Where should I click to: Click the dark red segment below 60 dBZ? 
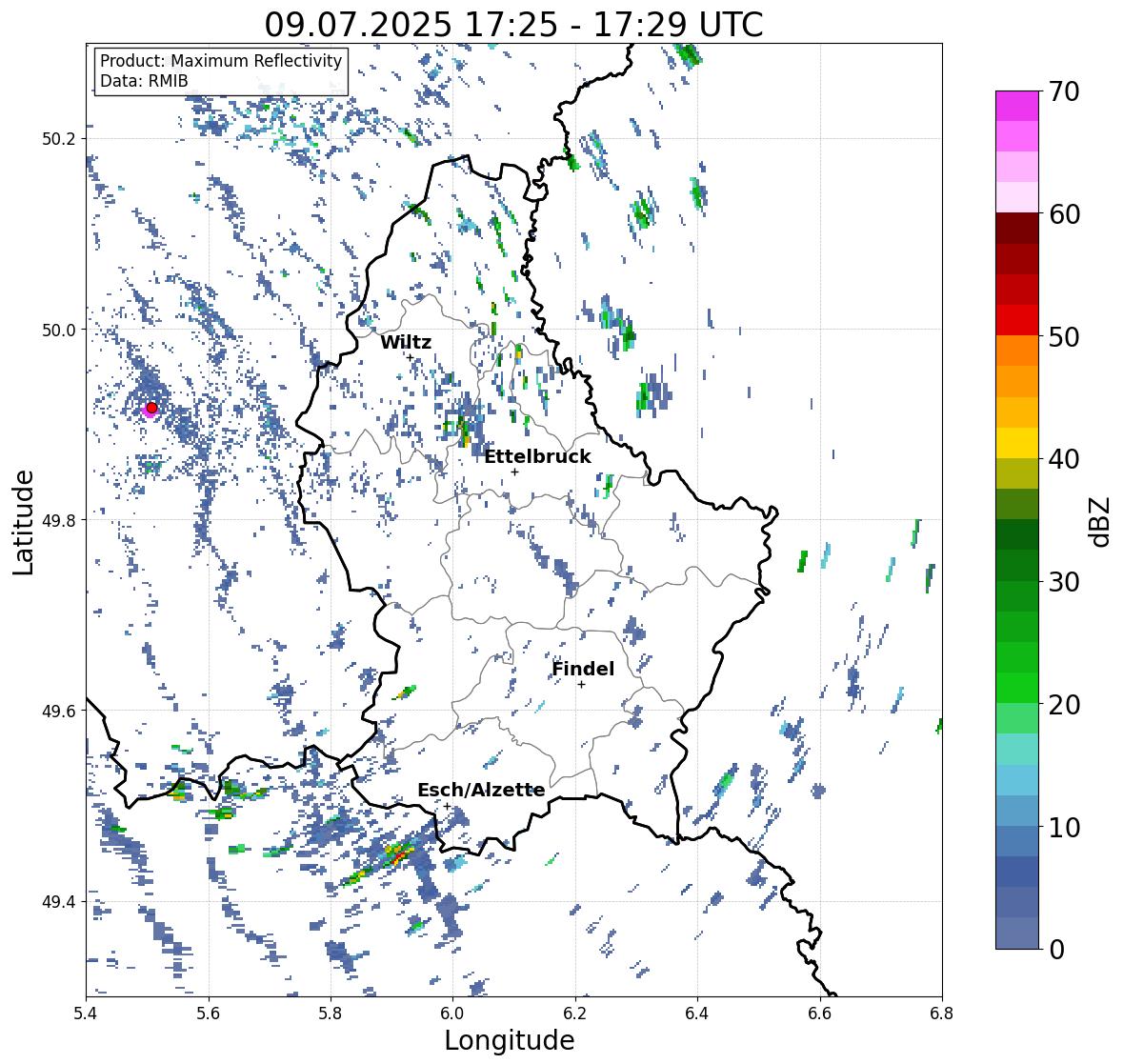pos(1017,229)
